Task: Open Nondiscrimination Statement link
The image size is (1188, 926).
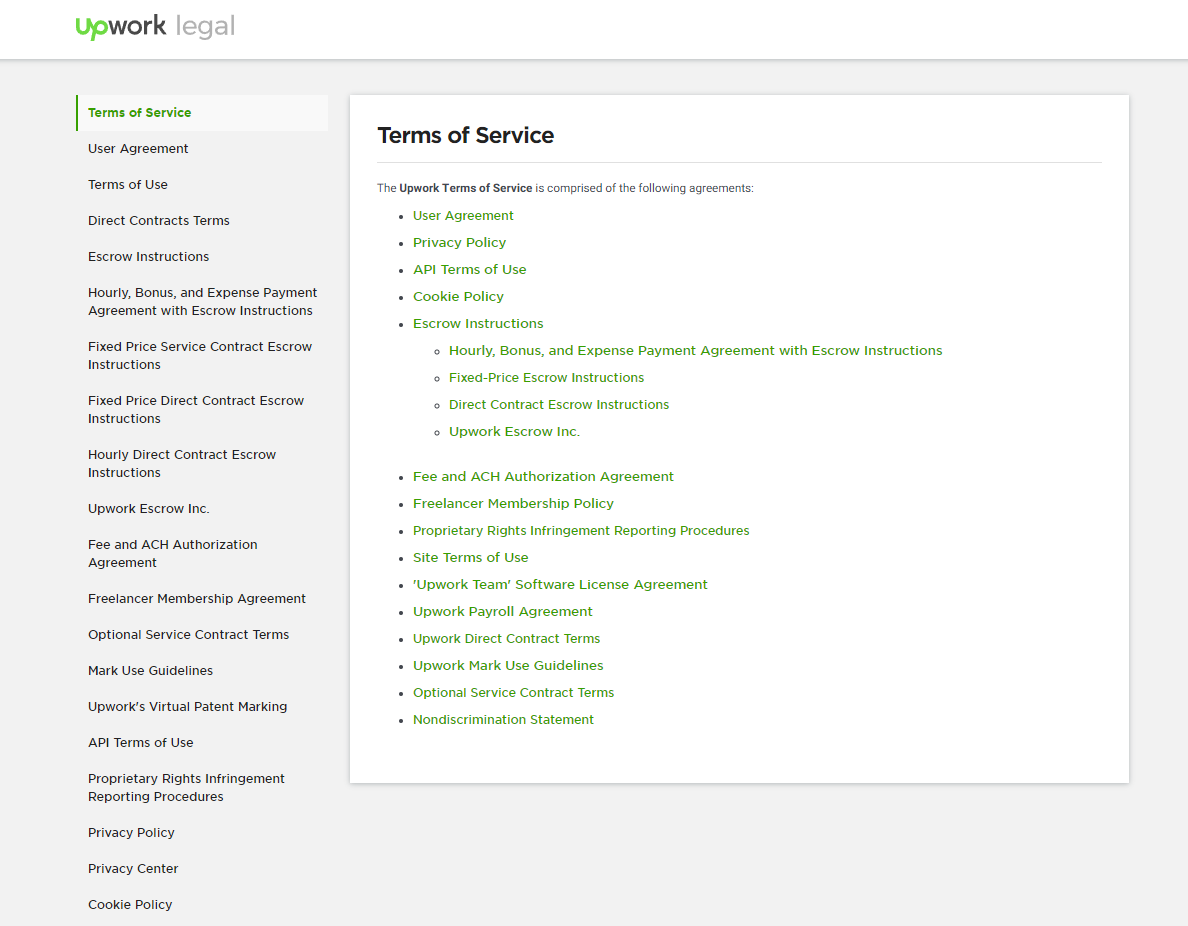Action: [503, 720]
